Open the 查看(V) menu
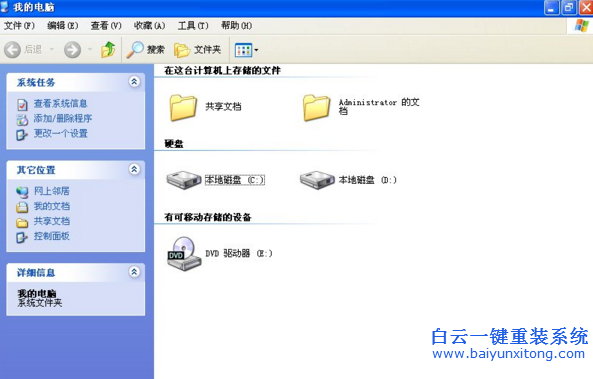The width and height of the screenshot is (593, 379). click(x=106, y=26)
